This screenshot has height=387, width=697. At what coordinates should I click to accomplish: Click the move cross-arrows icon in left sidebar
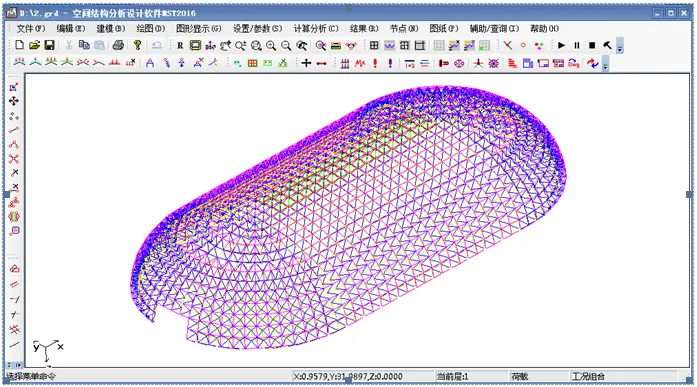tap(14, 101)
